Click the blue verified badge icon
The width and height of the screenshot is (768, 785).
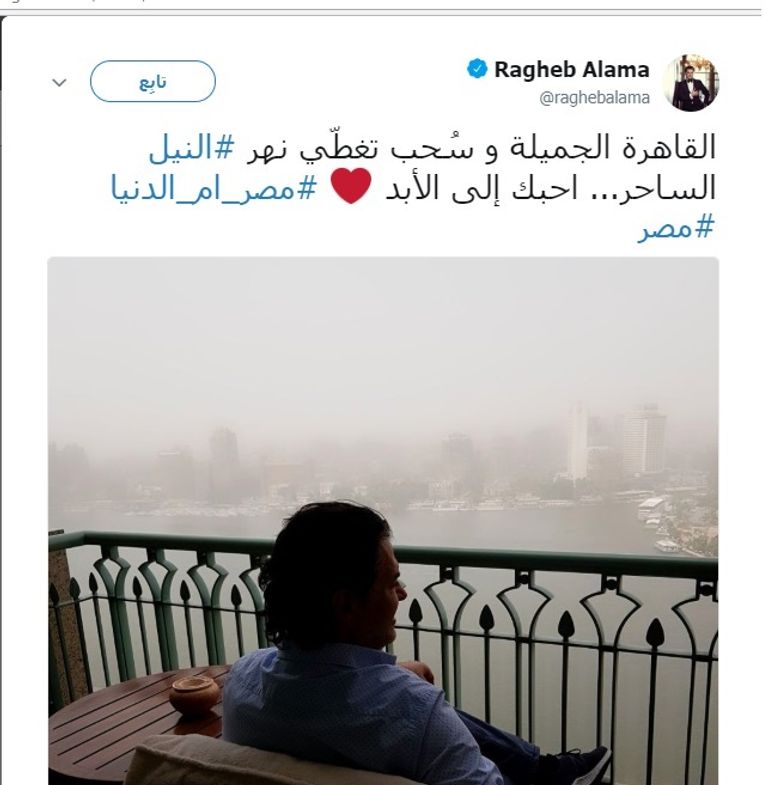tap(477, 69)
